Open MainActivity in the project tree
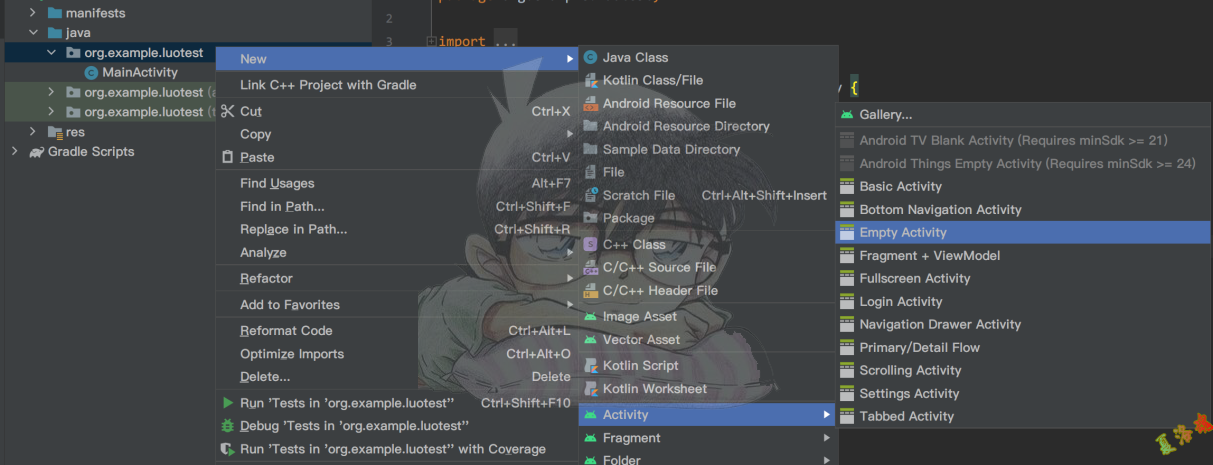The height and width of the screenshot is (465, 1213). point(139,72)
